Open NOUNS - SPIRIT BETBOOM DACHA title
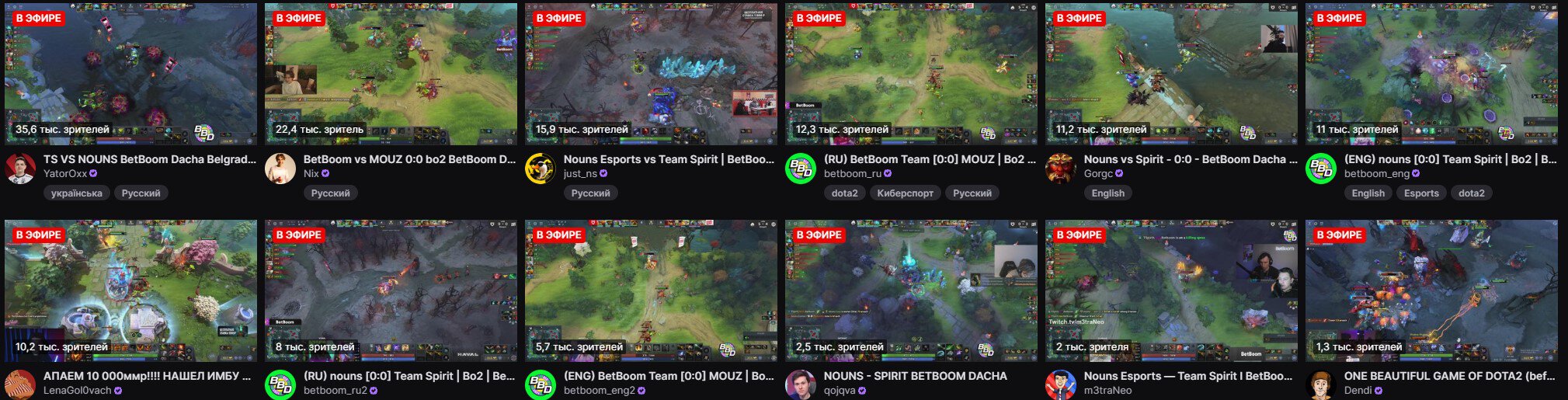 915,376
